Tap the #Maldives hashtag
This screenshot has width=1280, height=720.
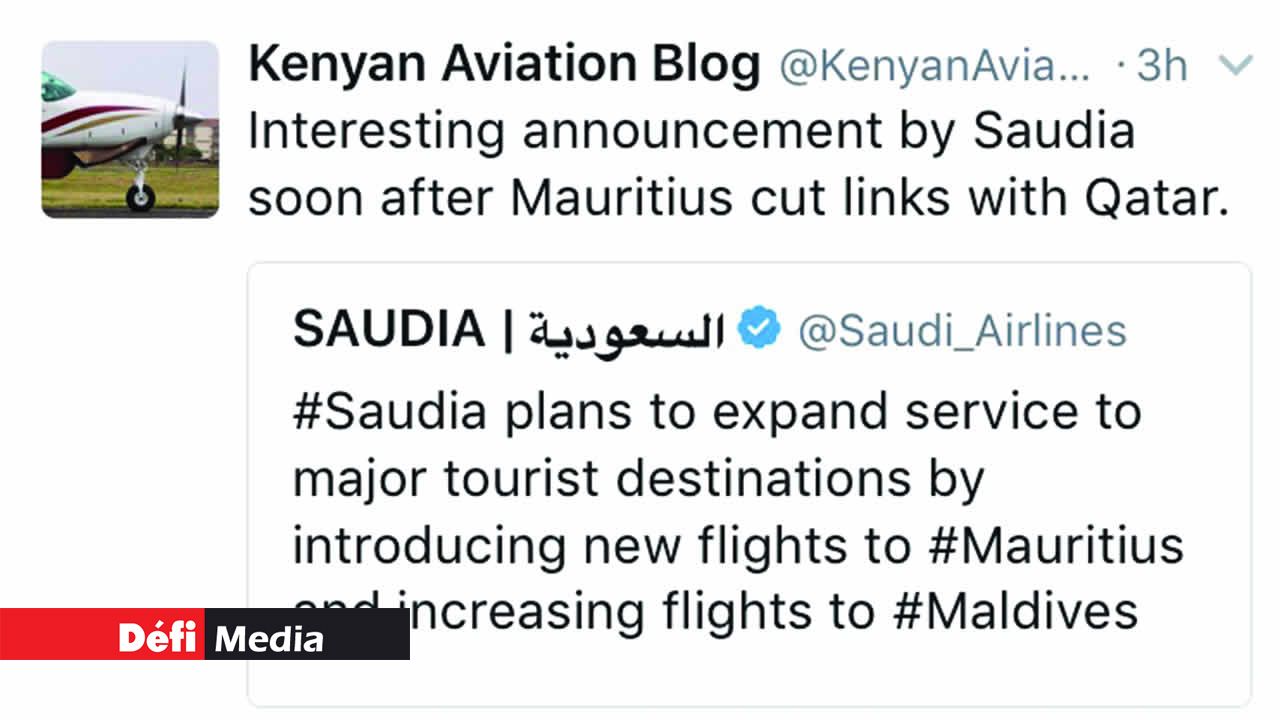pos(1013,611)
